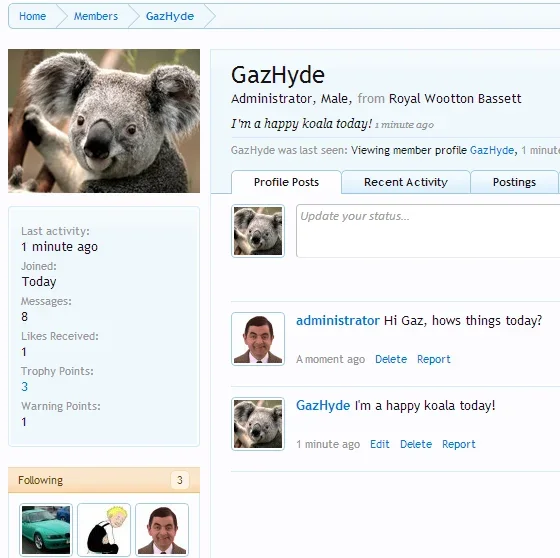
Task: Open the green car follower avatar
Action: click(46, 530)
